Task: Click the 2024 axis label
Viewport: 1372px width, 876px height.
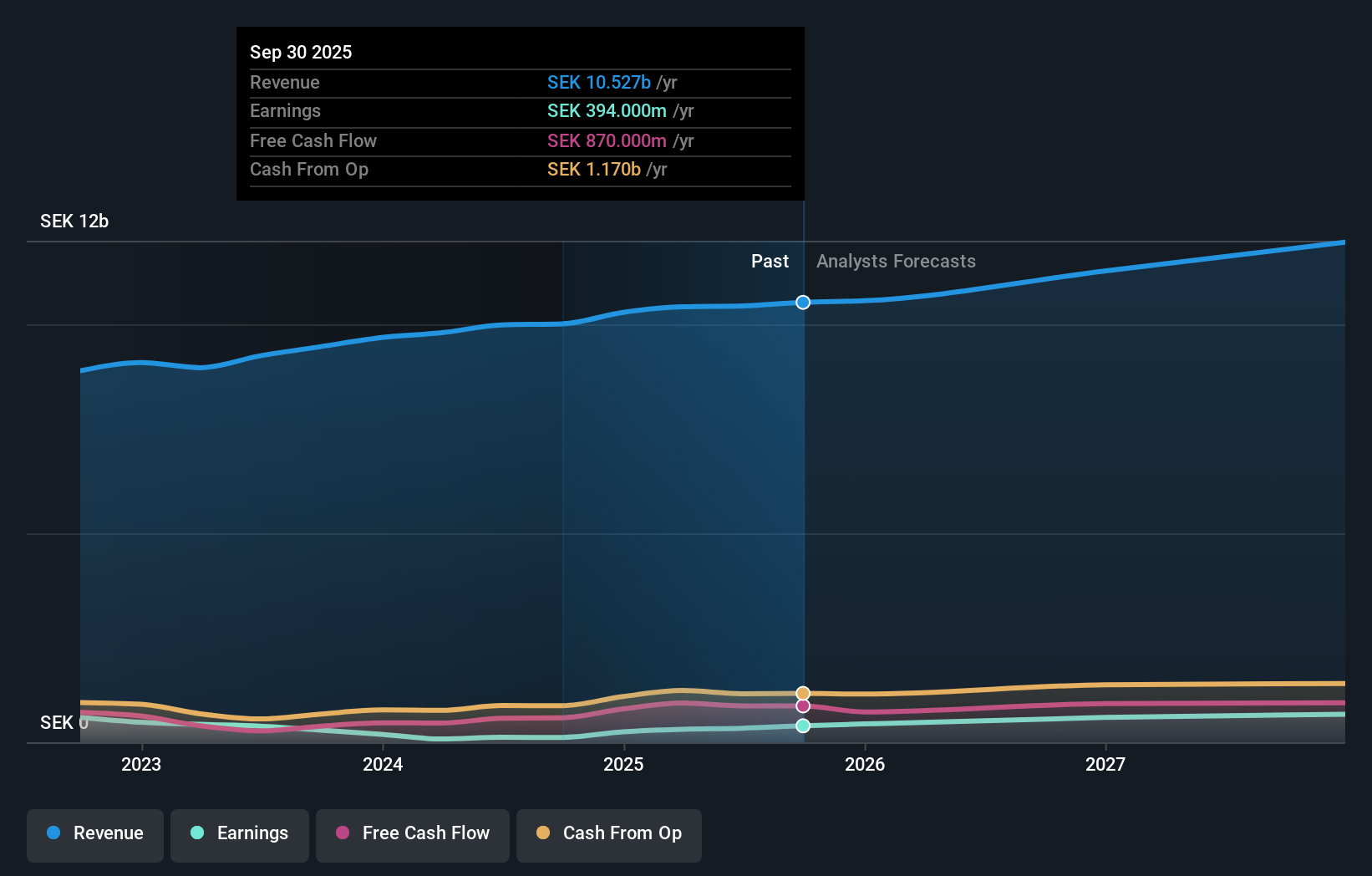Action: (382, 764)
